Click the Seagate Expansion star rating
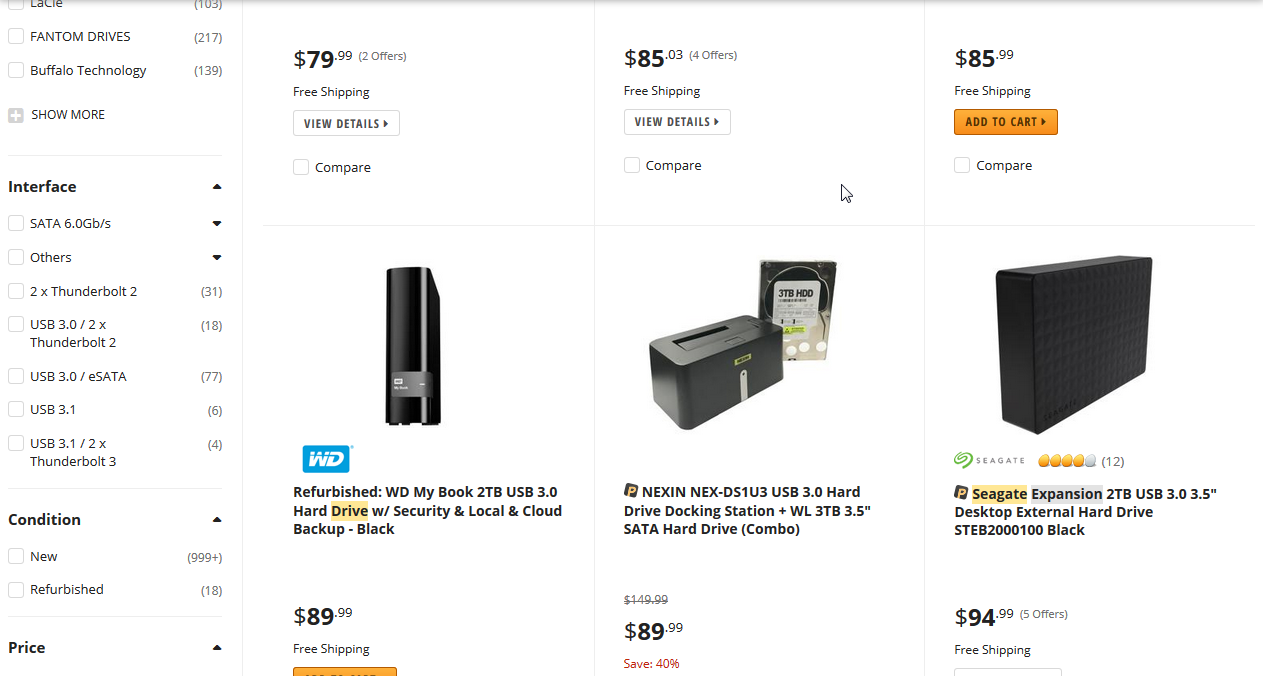 (x=1067, y=461)
